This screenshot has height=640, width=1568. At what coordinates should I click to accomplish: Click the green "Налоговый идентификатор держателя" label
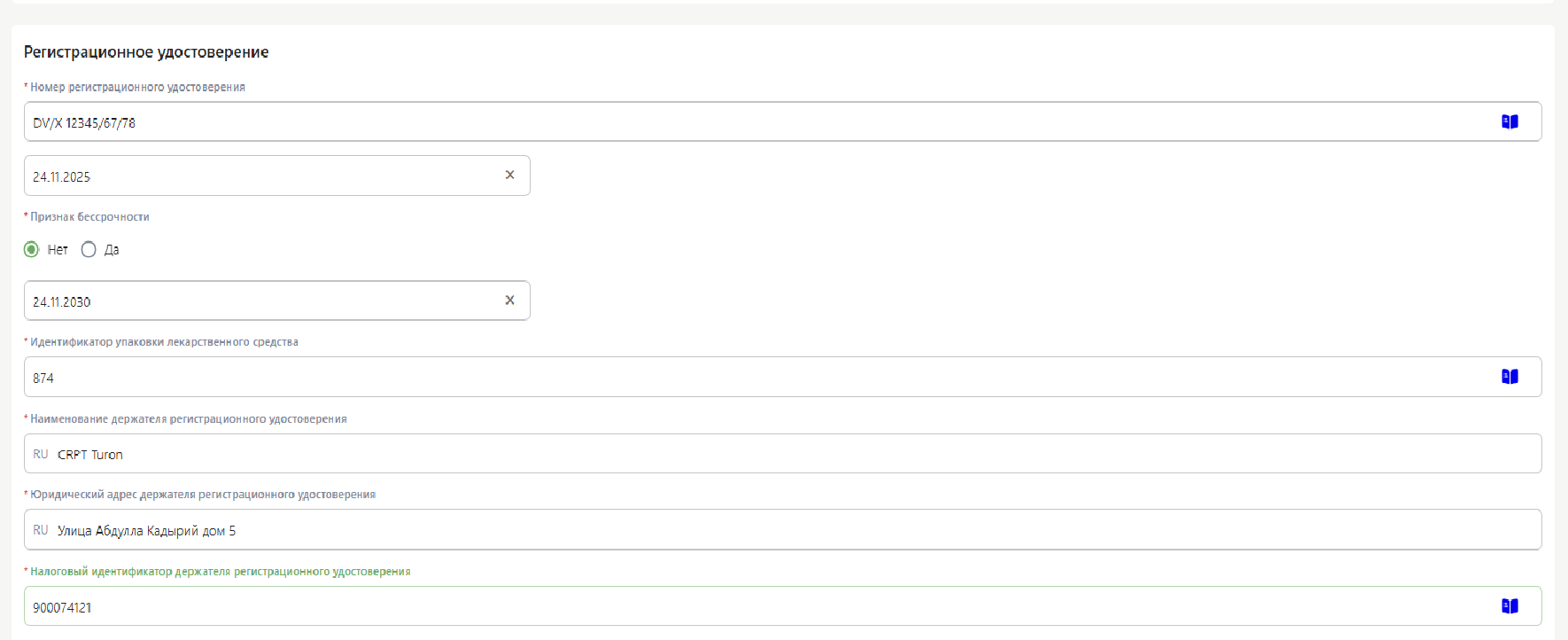pyautogui.click(x=220, y=572)
